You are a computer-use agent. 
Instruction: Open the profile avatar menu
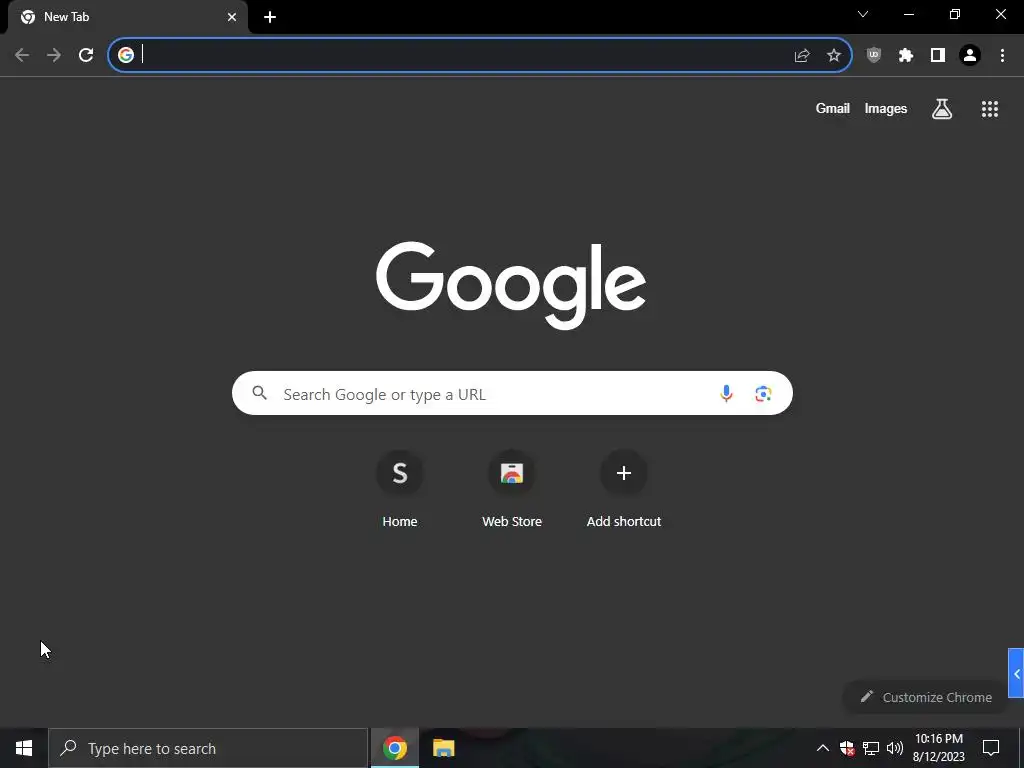coord(970,56)
